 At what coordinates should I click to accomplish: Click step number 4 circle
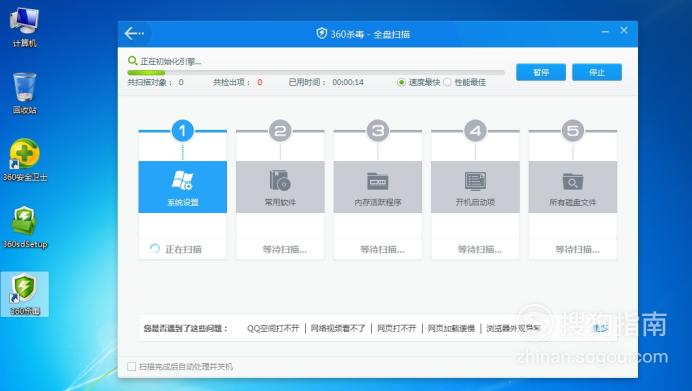(475, 131)
